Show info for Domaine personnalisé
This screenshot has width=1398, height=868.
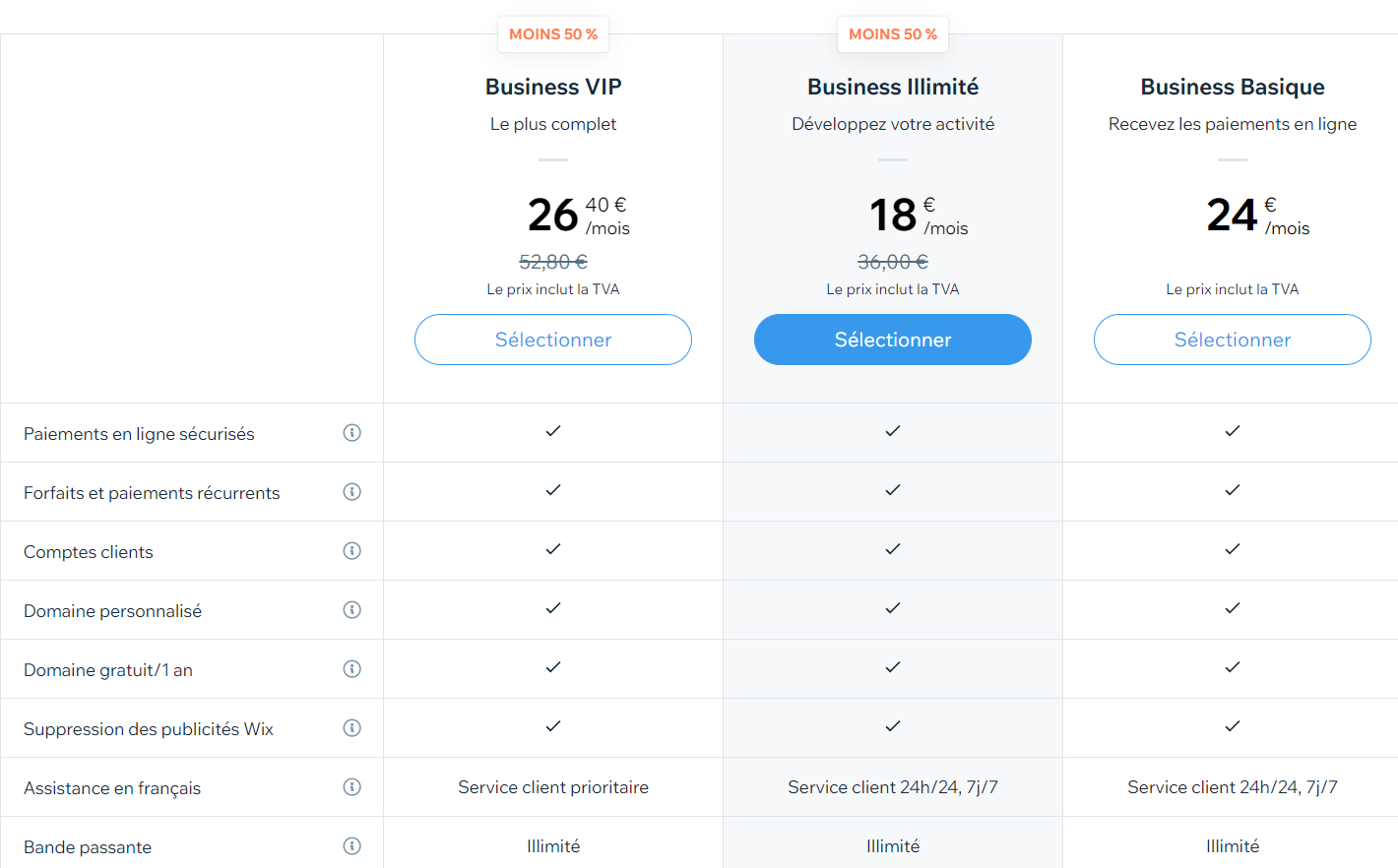tap(351, 610)
